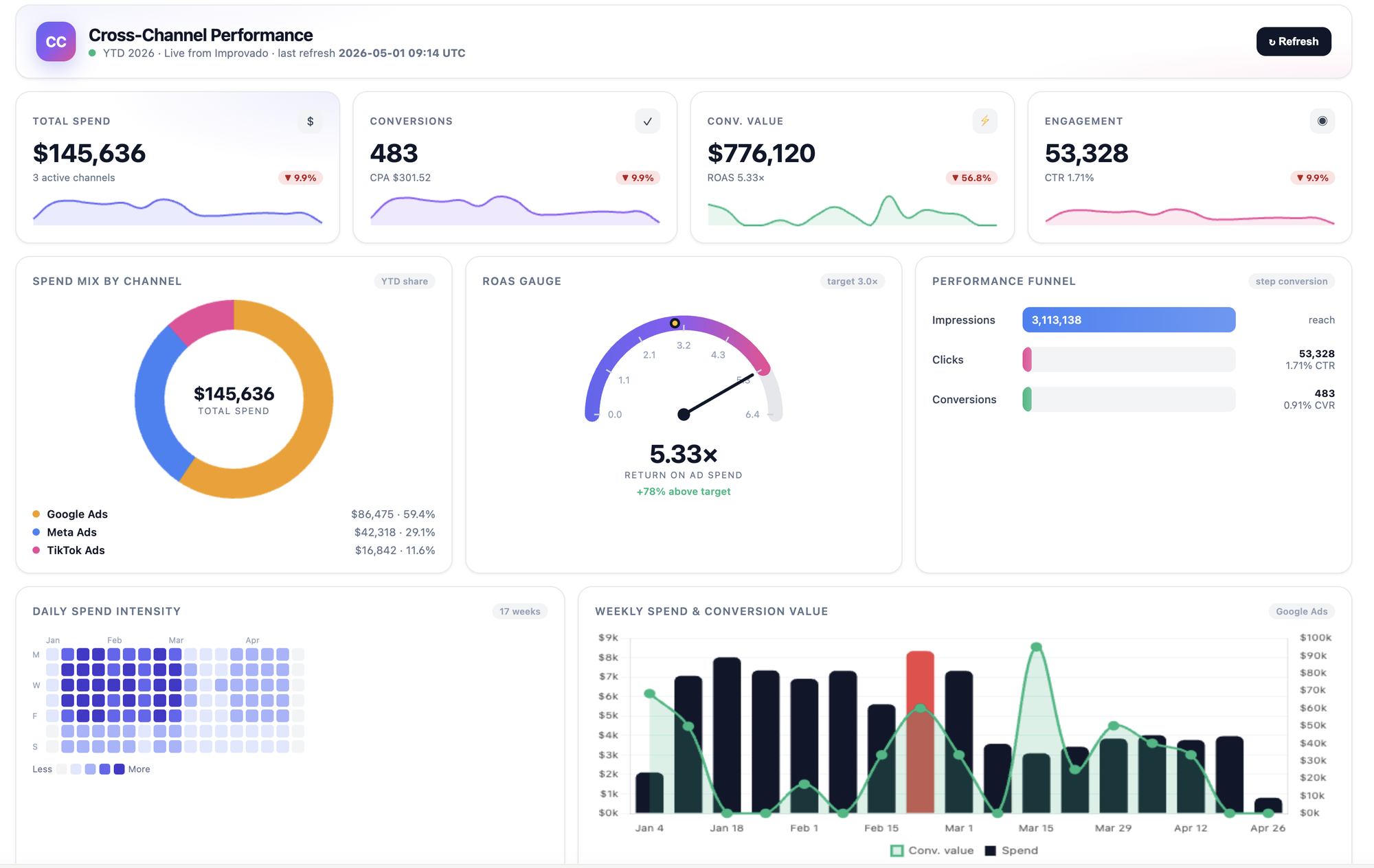1374x868 pixels.
Task: Click the Conv. value legend swatch
Action: coord(897,851)
